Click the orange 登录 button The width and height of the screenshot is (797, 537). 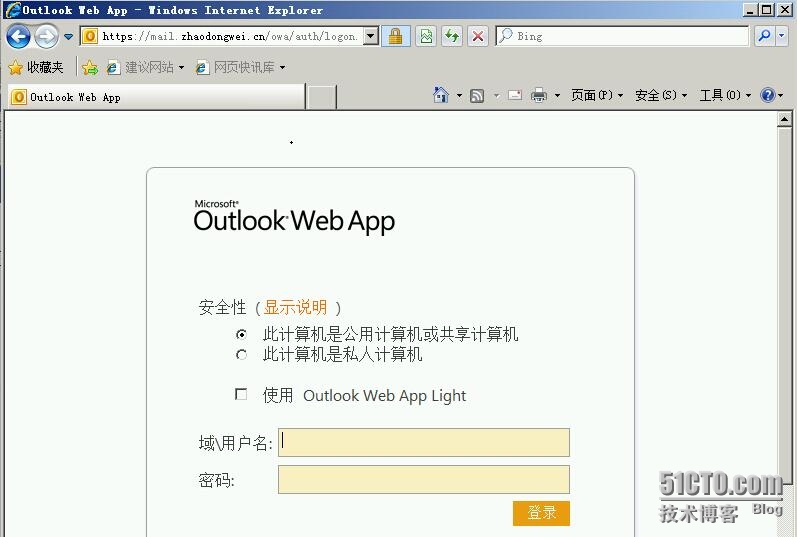click(x=541, y=513)
